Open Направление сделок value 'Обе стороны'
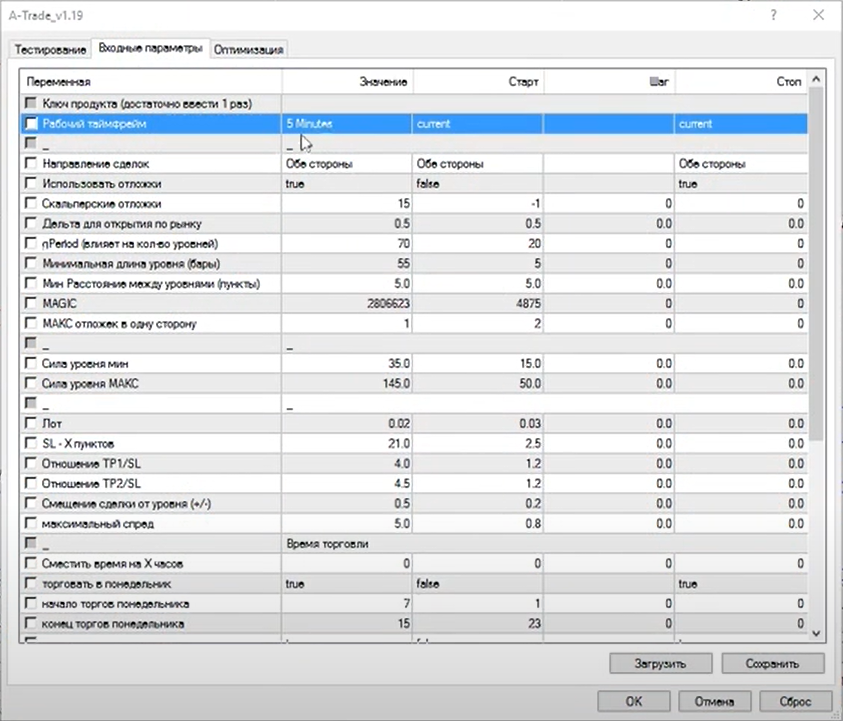This screenshot has height=721, width=843. pos(346,164)
